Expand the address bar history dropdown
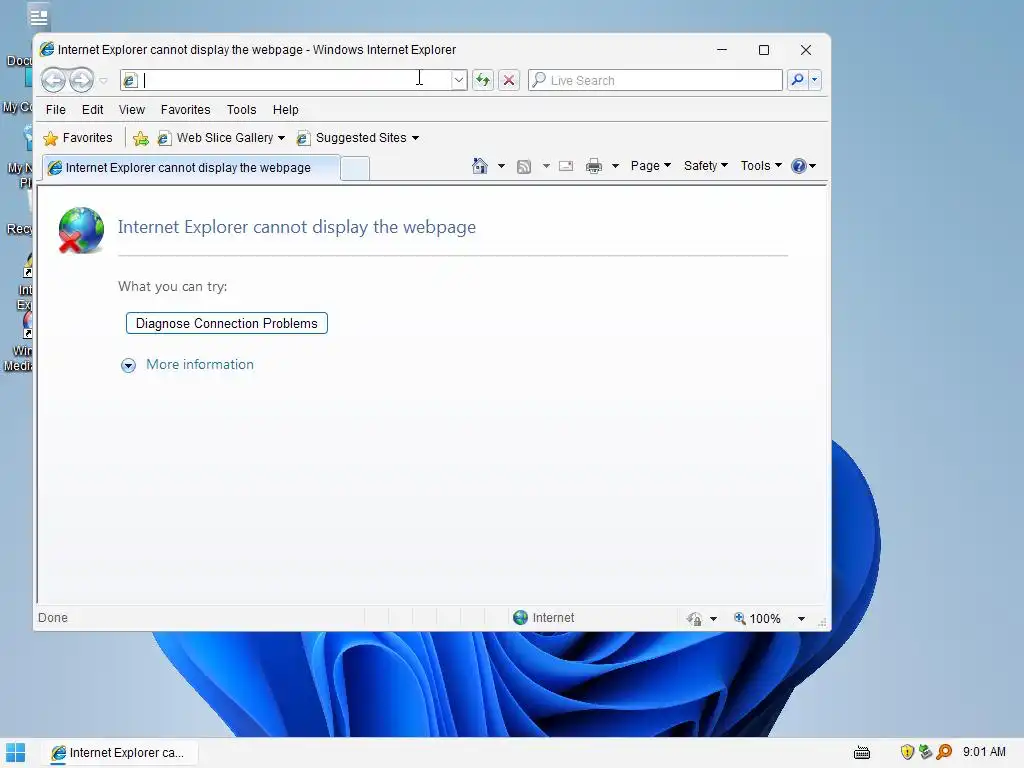This screenshot has height=768, width=1024. click(x=459, y=80)
